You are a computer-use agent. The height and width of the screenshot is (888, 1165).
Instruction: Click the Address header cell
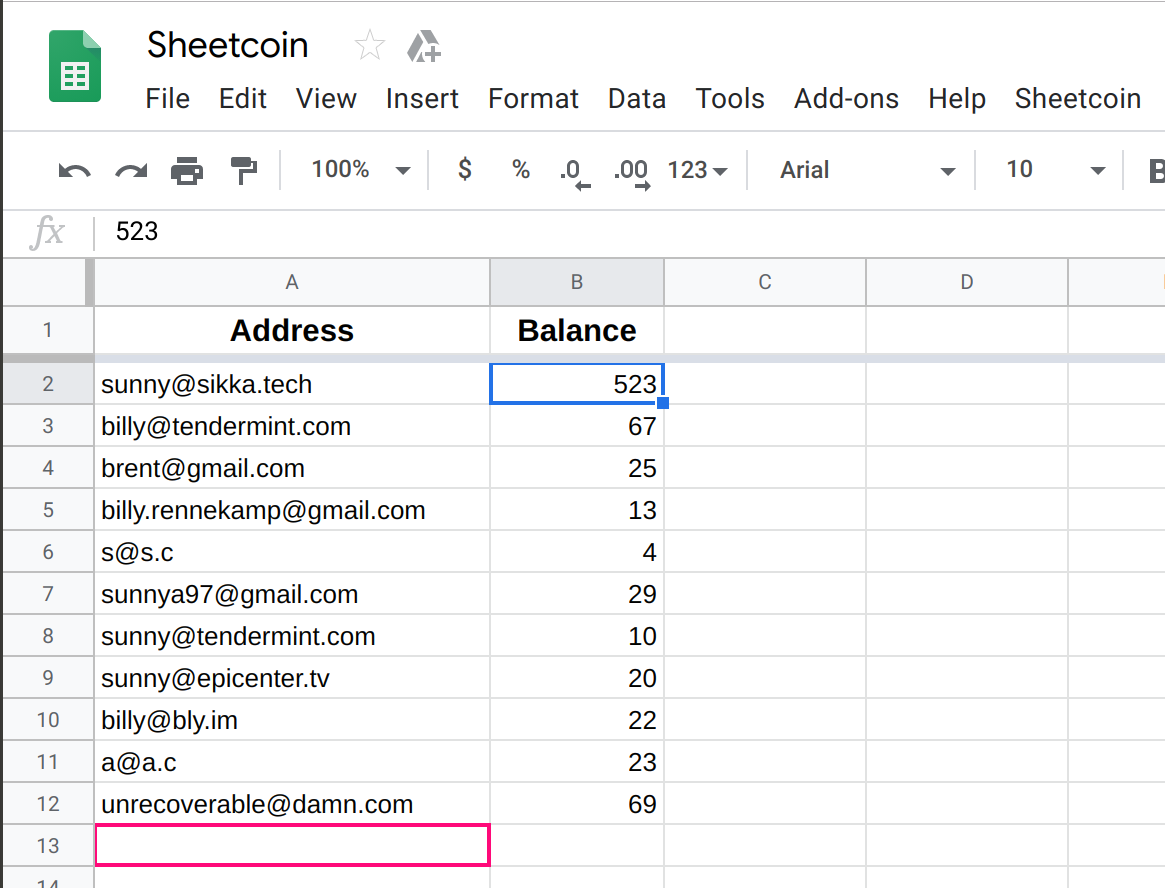[292, 331]
